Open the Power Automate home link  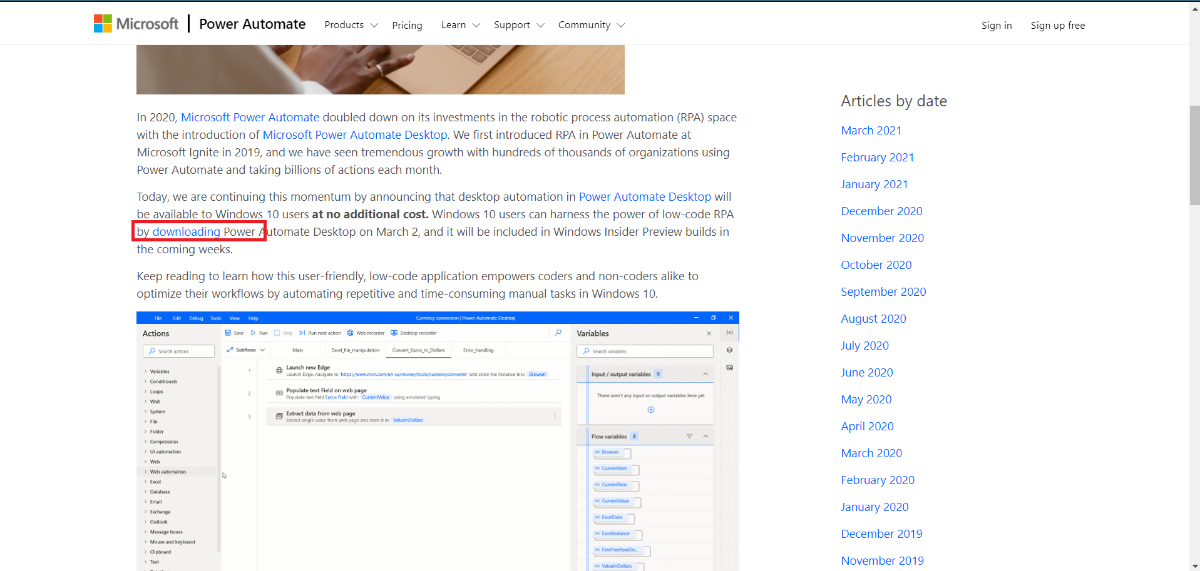tap(252, 24)
